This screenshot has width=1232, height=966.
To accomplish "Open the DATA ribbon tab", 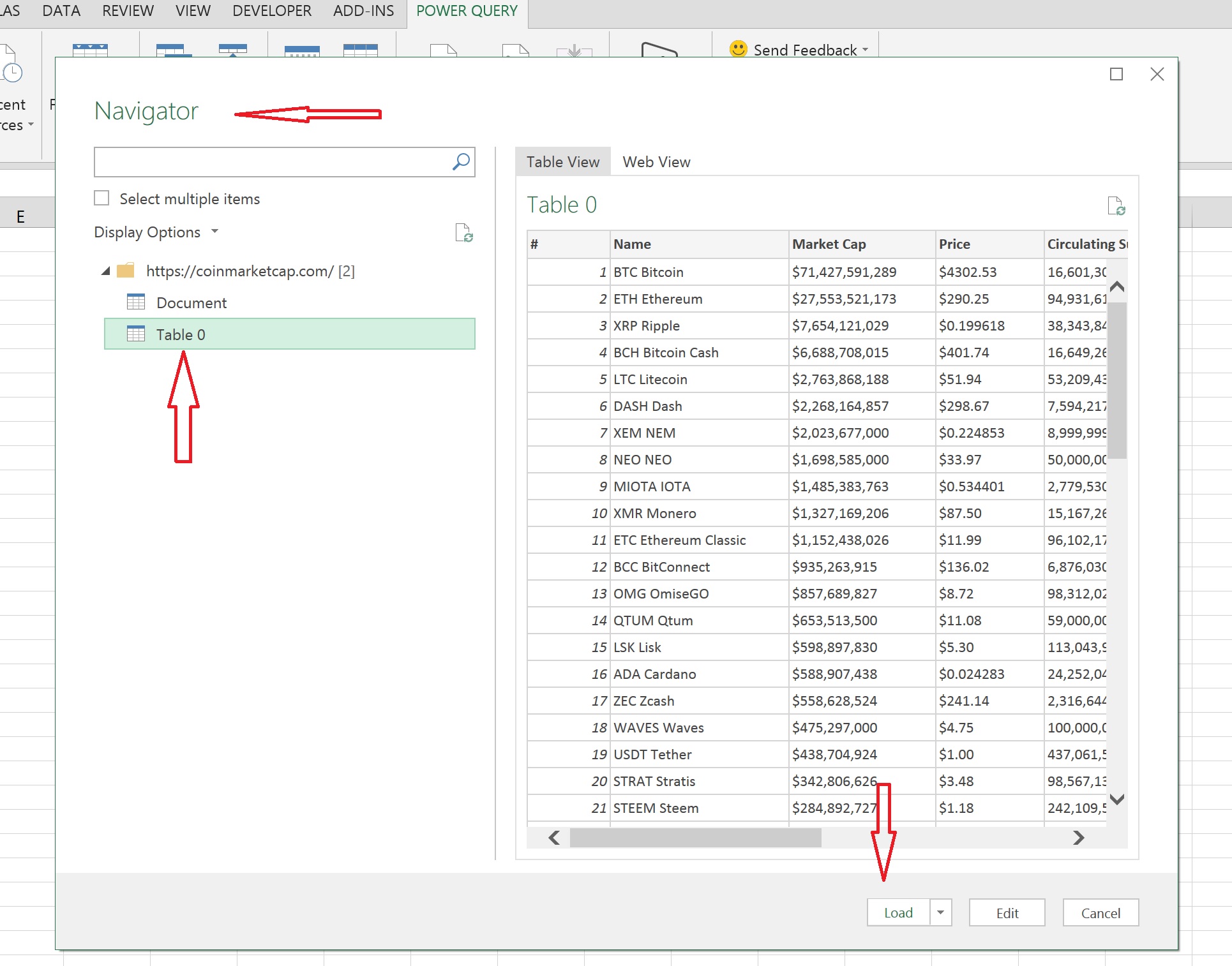I will point(61,11).
